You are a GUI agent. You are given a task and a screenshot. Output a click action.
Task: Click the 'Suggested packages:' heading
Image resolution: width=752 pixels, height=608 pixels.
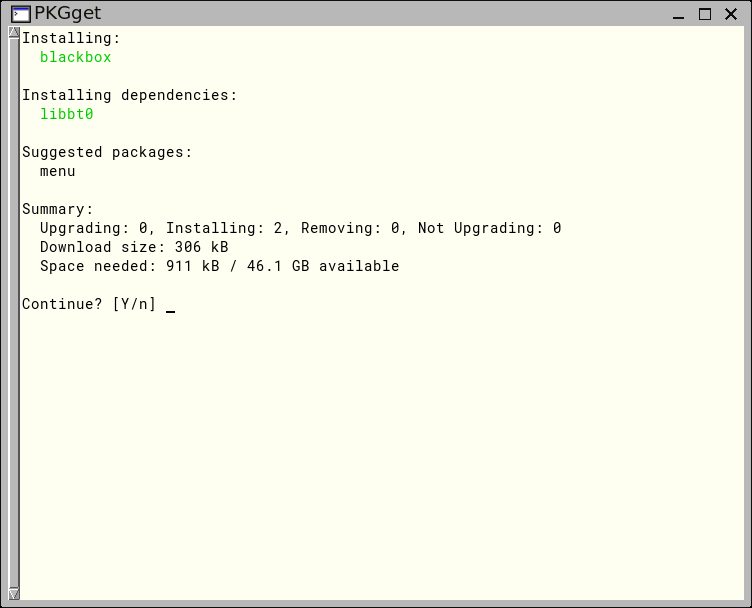[x=107, y=152]
